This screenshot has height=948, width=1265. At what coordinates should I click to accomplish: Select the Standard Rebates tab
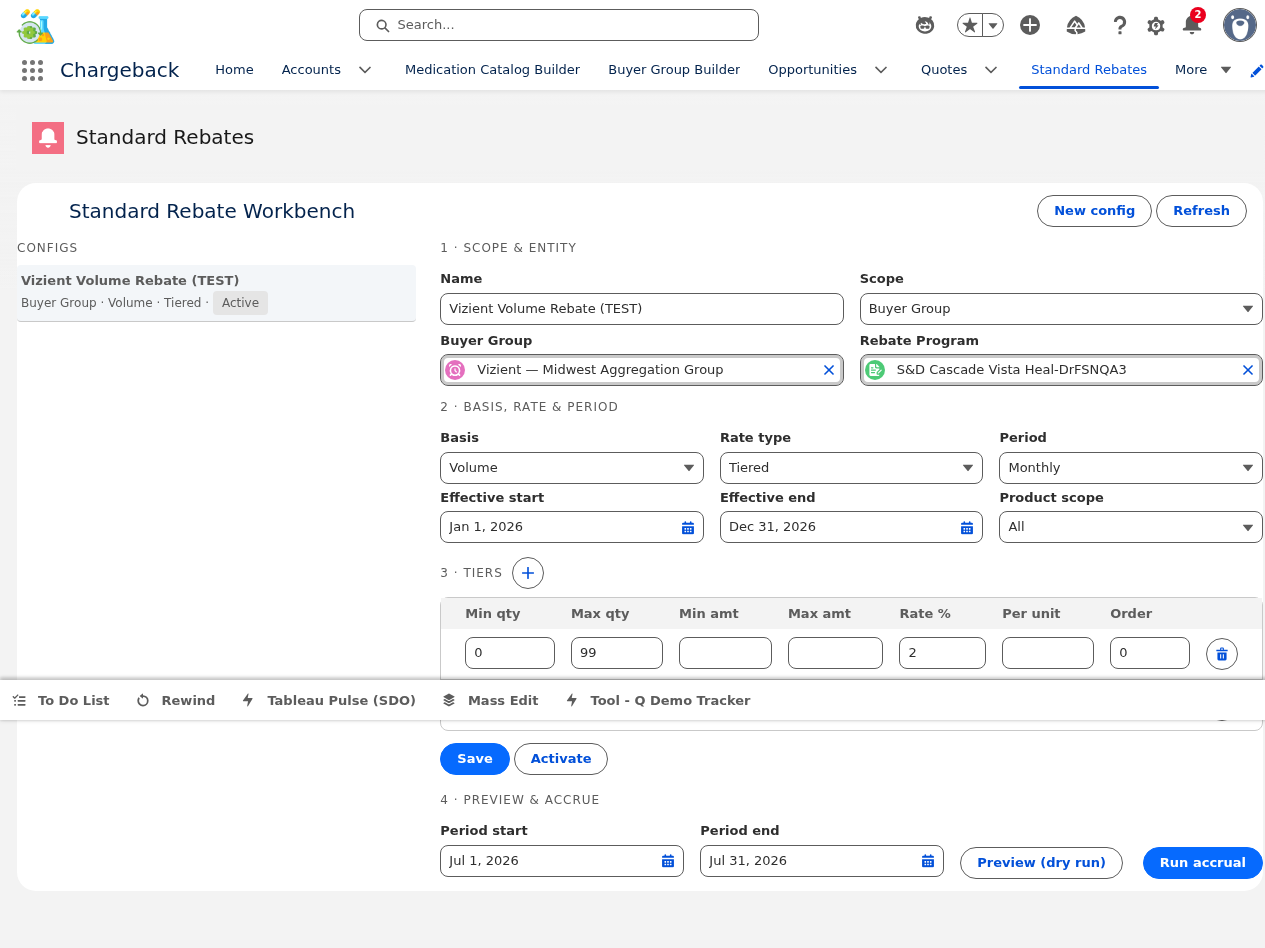(x=1088, y=70)
